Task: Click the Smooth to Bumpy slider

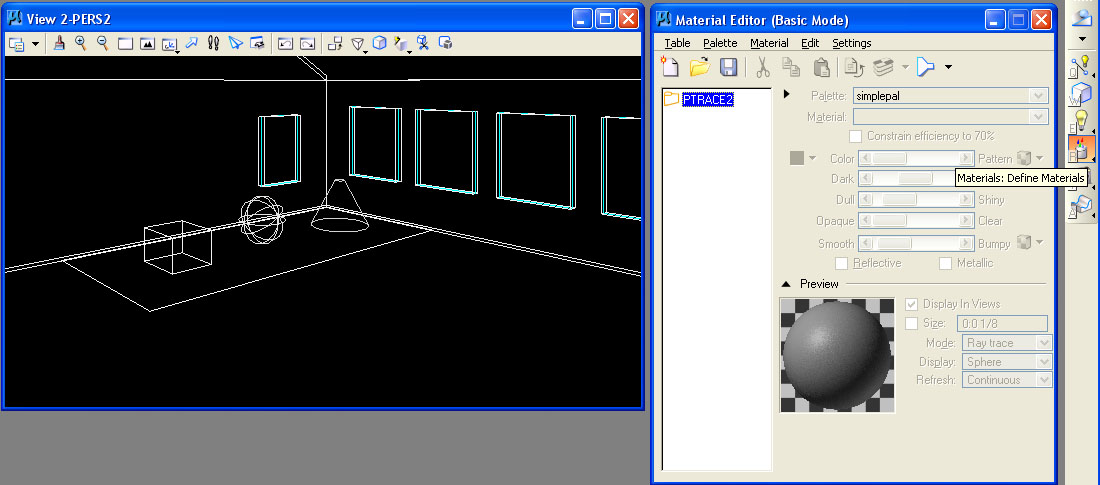Action: pos(915,244)
